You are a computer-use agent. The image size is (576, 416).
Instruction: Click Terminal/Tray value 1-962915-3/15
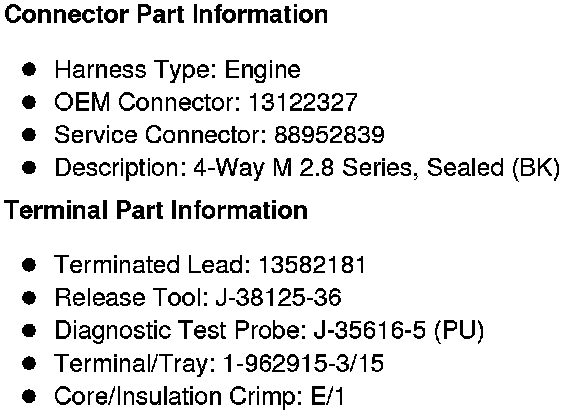(304, 363)
